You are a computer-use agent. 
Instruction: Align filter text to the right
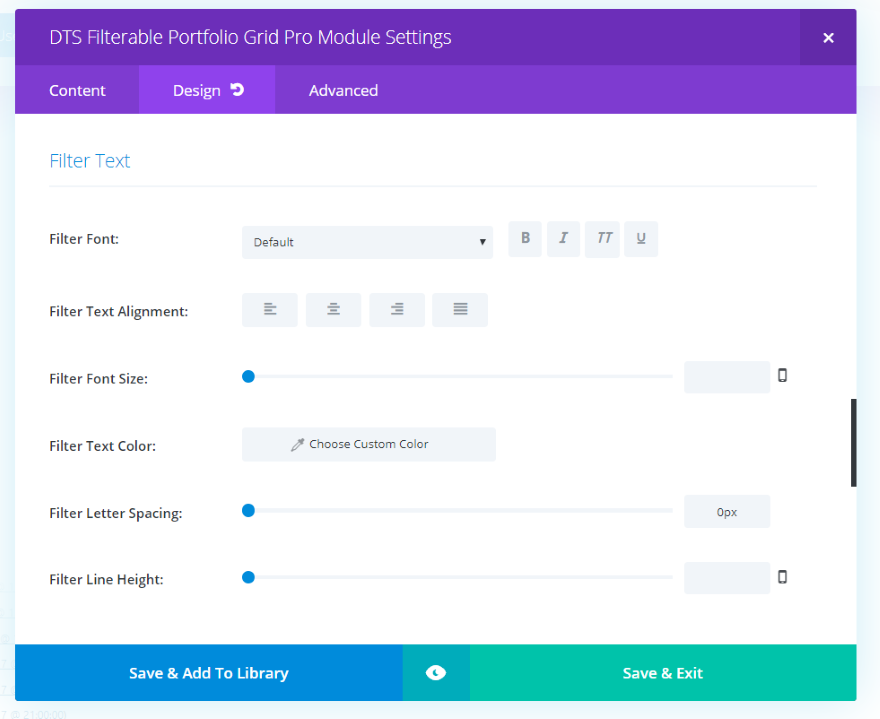click(x=397, y=310)
